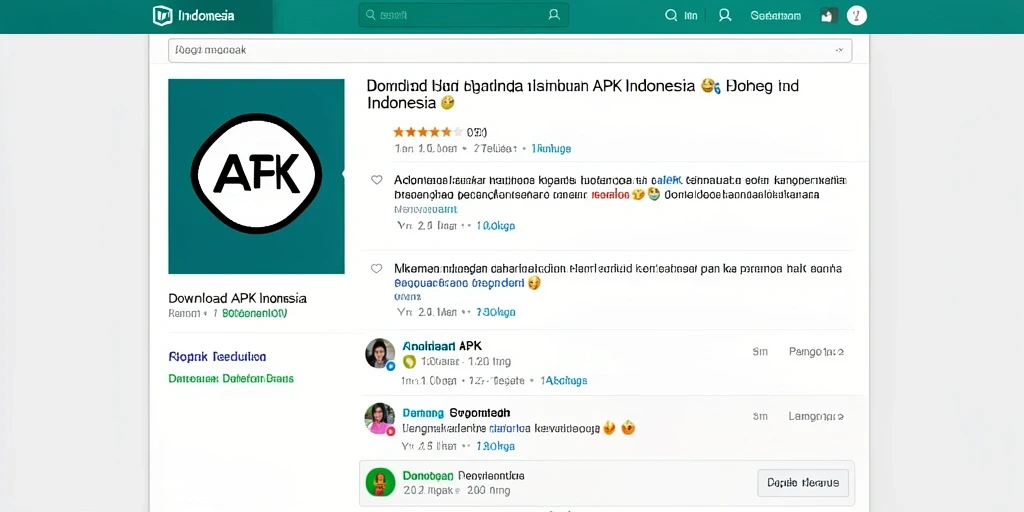The width and height of the screenshot is (1024, 512).
Task: Focus the header search input field
Action: pyautogui.click(x=464, y=15)
